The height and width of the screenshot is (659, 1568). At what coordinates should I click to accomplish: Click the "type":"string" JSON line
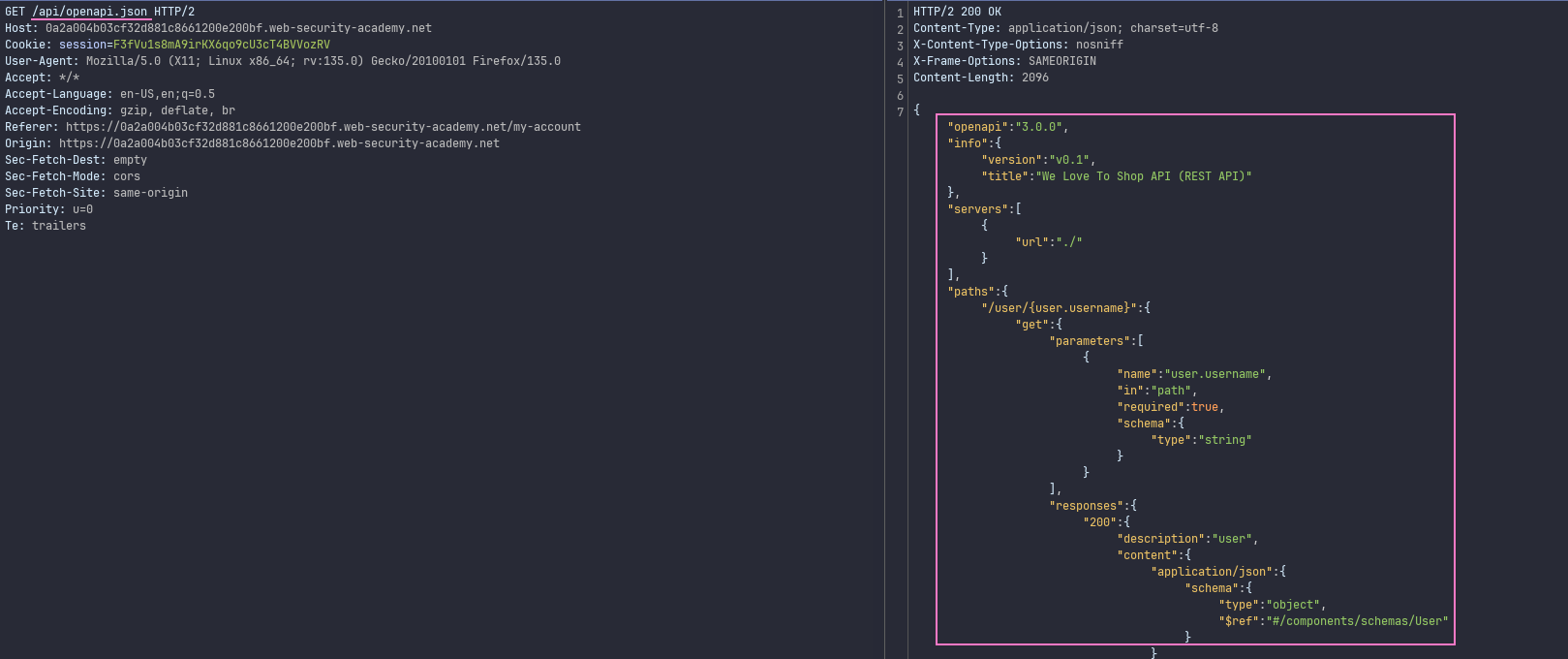click(1201, 440)
